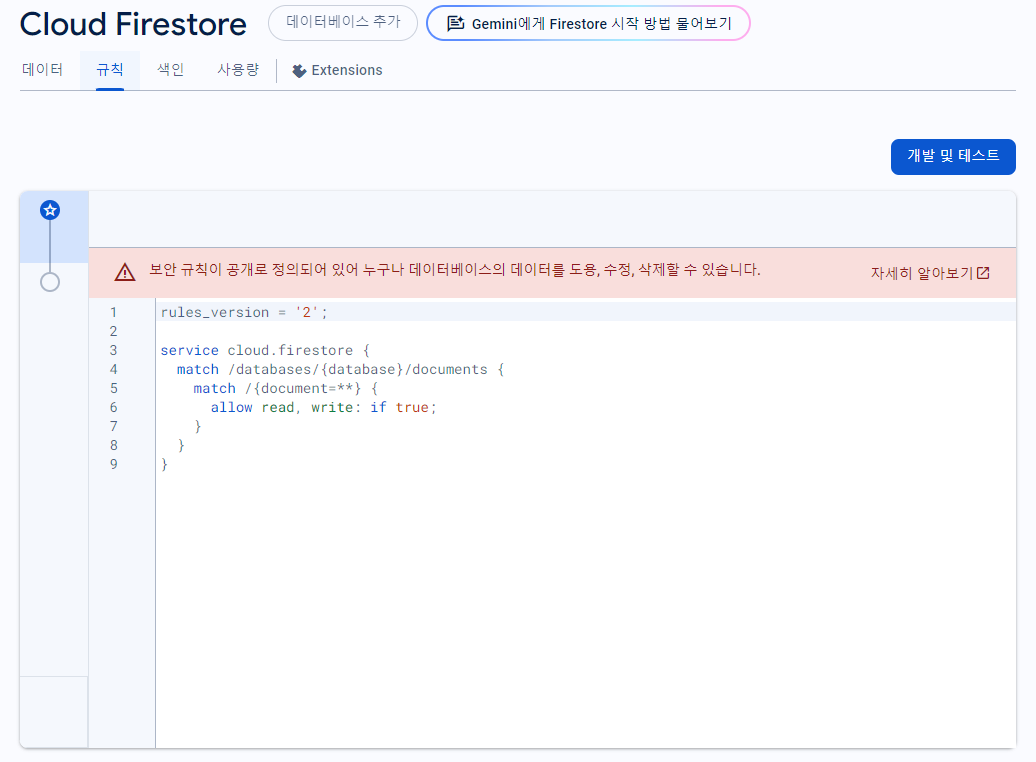This screenshot has width=1036, height=762.
Task: Click the 'service cloud.firestore {' code line
Action: [265, 350]
